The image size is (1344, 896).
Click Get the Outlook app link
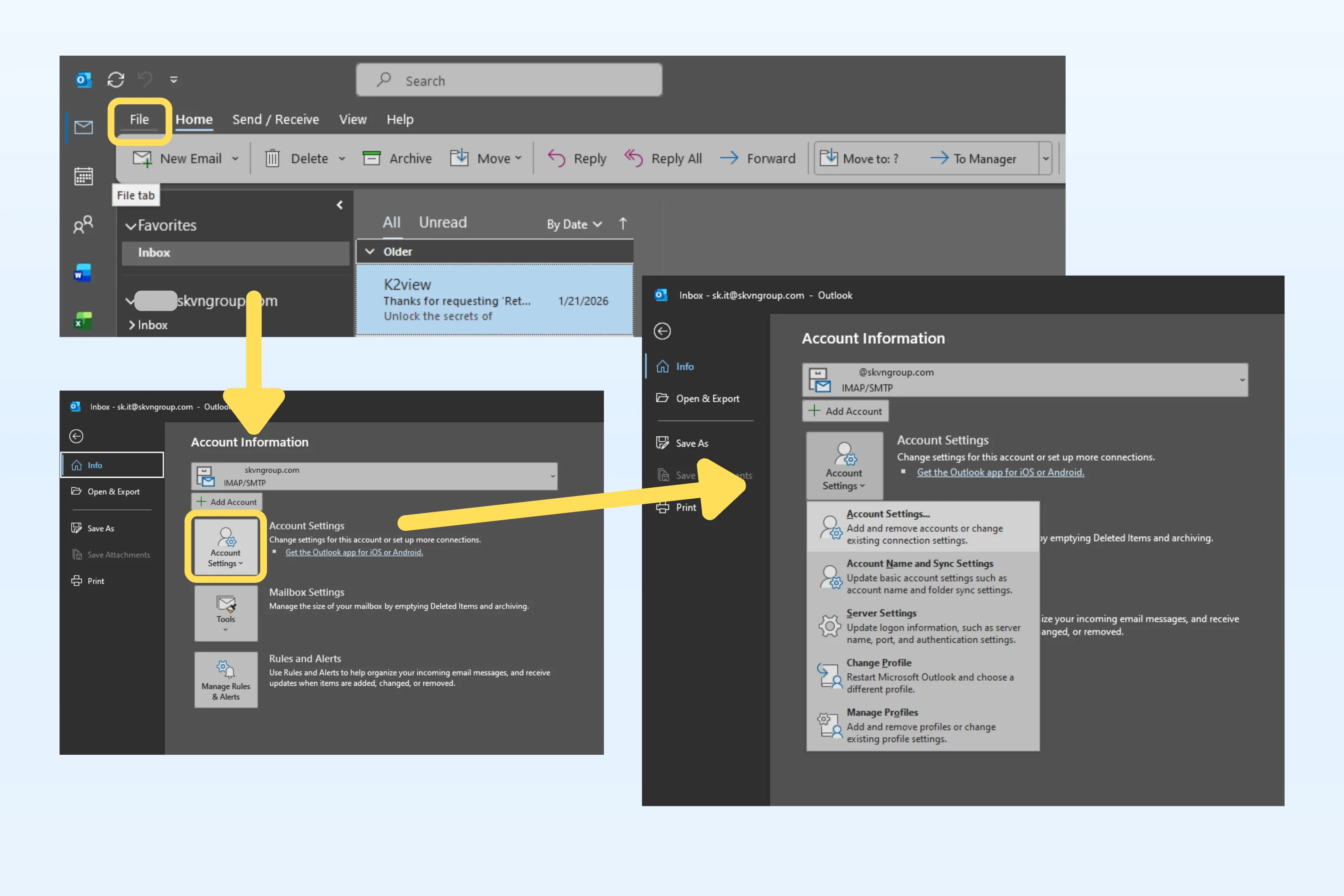(x=1000, y=472)
